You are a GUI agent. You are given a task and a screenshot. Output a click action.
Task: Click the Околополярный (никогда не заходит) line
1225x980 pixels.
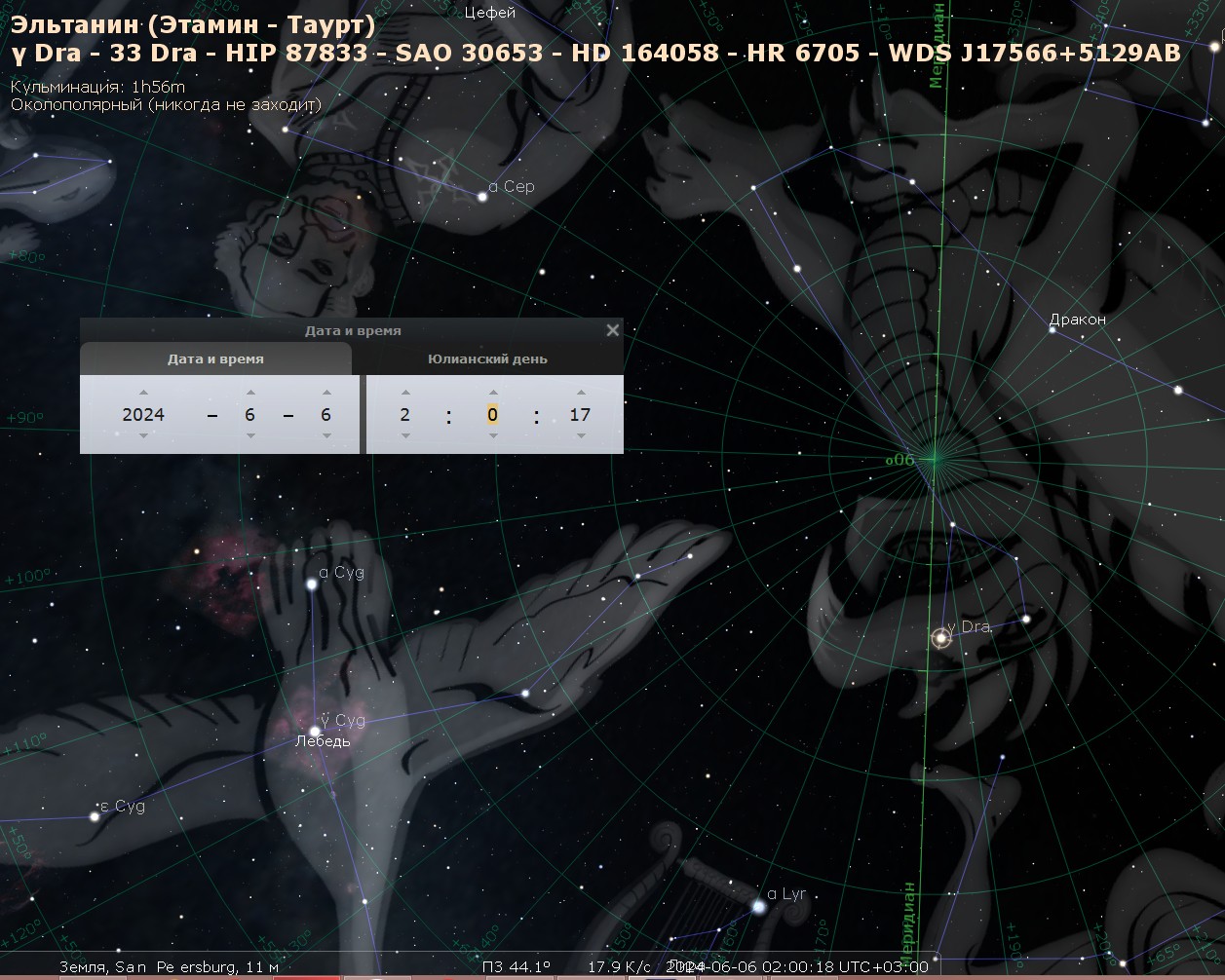(166, 104)
